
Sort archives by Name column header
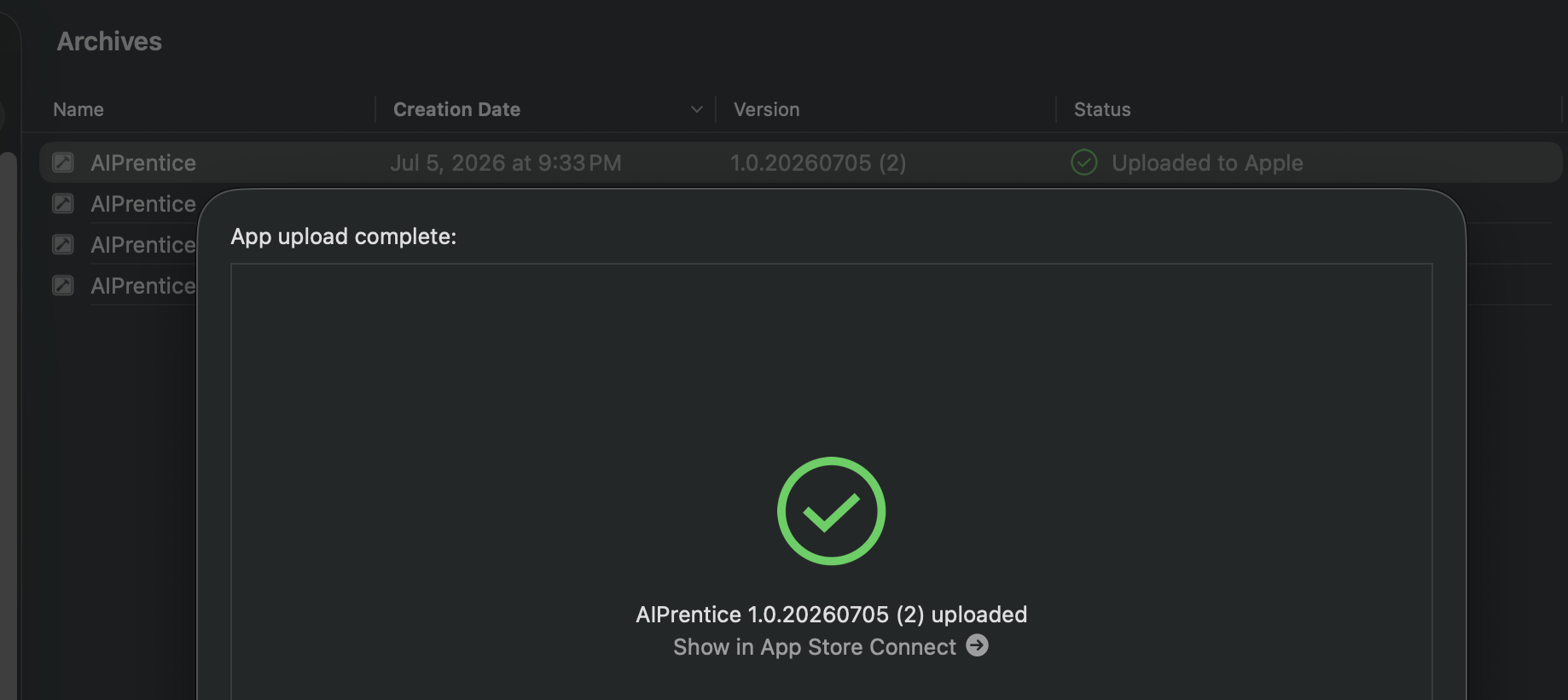78,109
